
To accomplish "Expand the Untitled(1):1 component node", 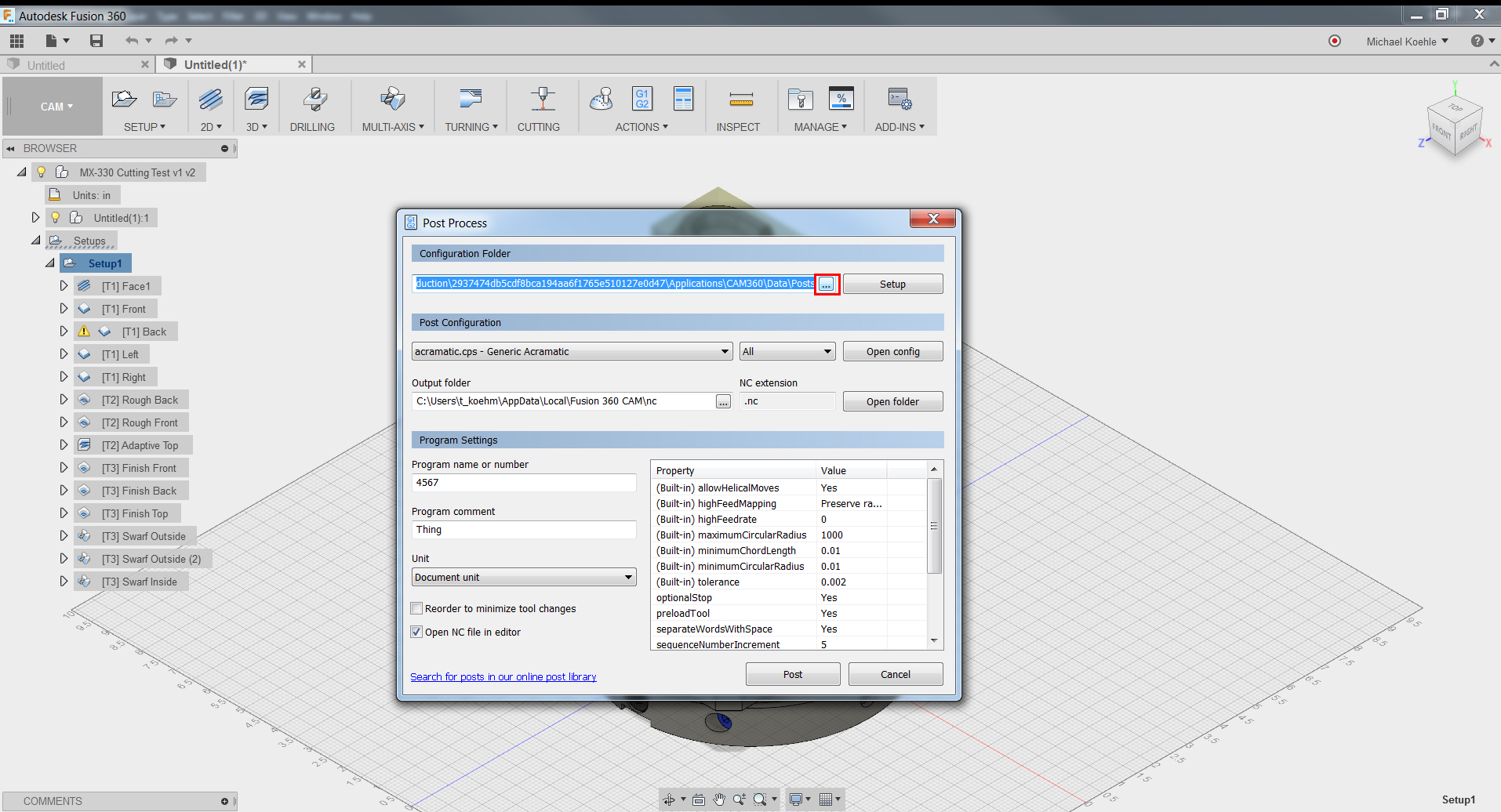I will tap(35, 218).
